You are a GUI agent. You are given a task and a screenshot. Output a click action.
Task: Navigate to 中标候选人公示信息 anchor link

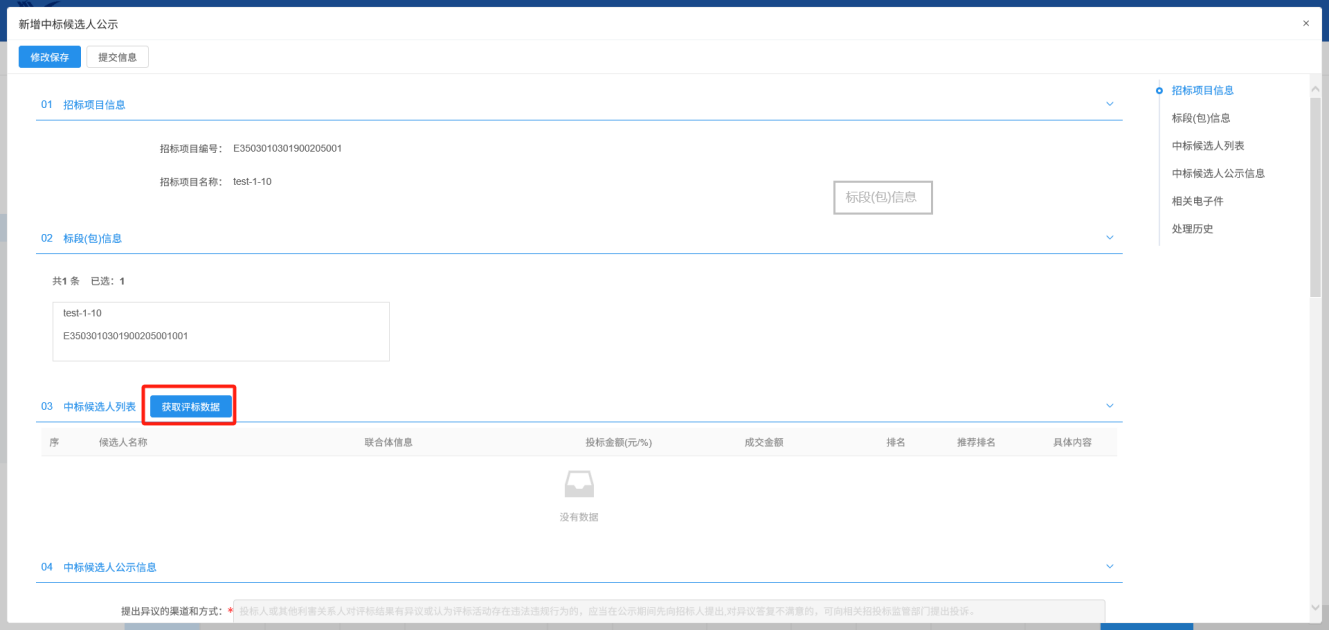(1218, 173)
